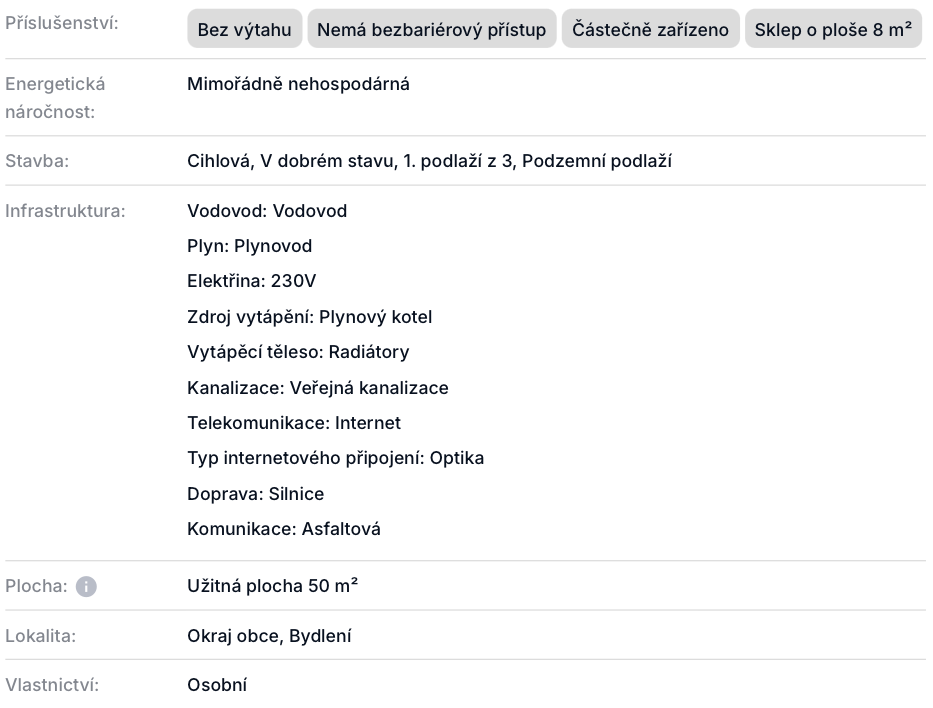
Task: Click the building description starting with "Cihlová"
Action: (x=429, y=161)
